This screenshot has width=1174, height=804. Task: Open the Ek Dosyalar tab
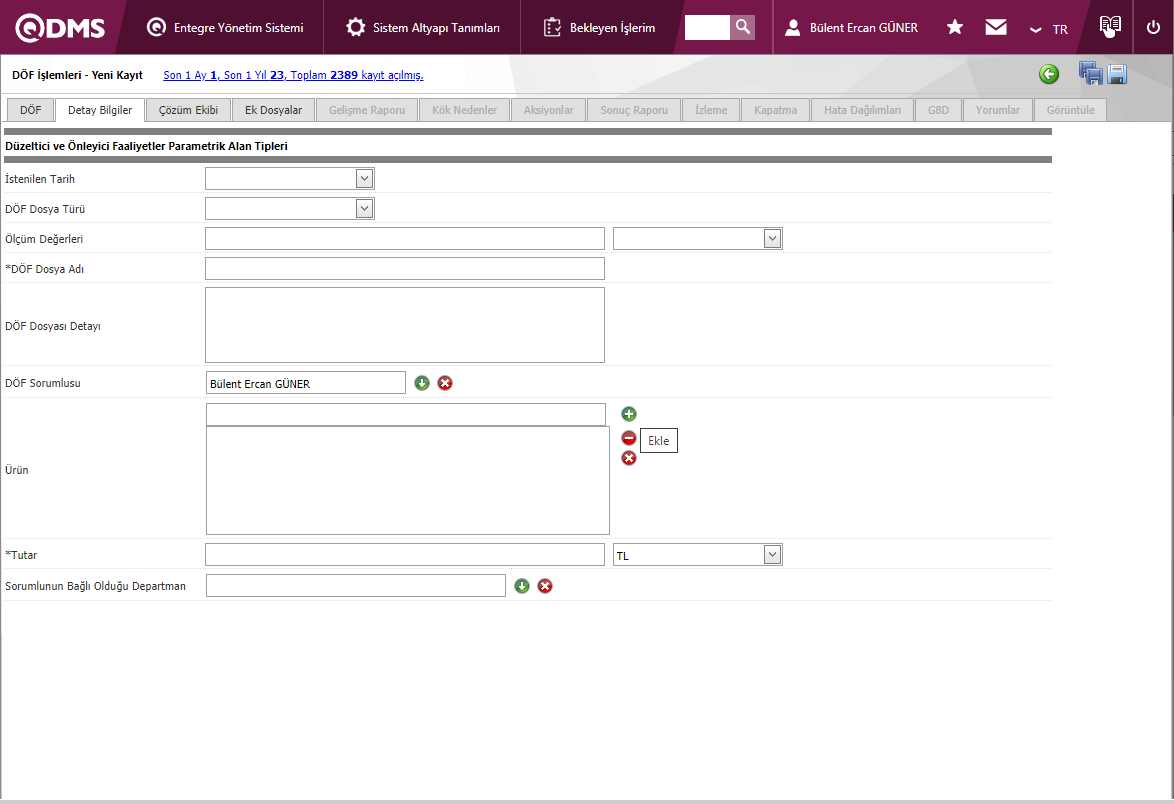273,110
